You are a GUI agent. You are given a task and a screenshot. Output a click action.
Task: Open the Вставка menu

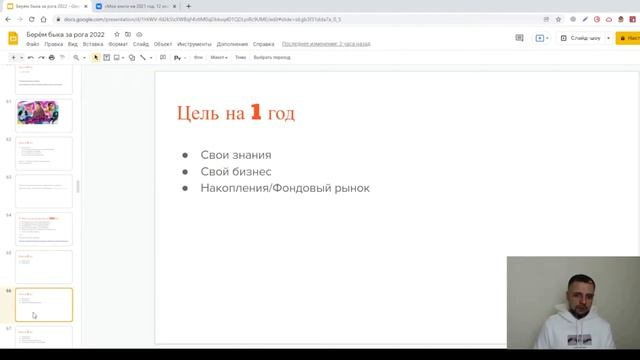pyautogui.click(x=93, y=44)
